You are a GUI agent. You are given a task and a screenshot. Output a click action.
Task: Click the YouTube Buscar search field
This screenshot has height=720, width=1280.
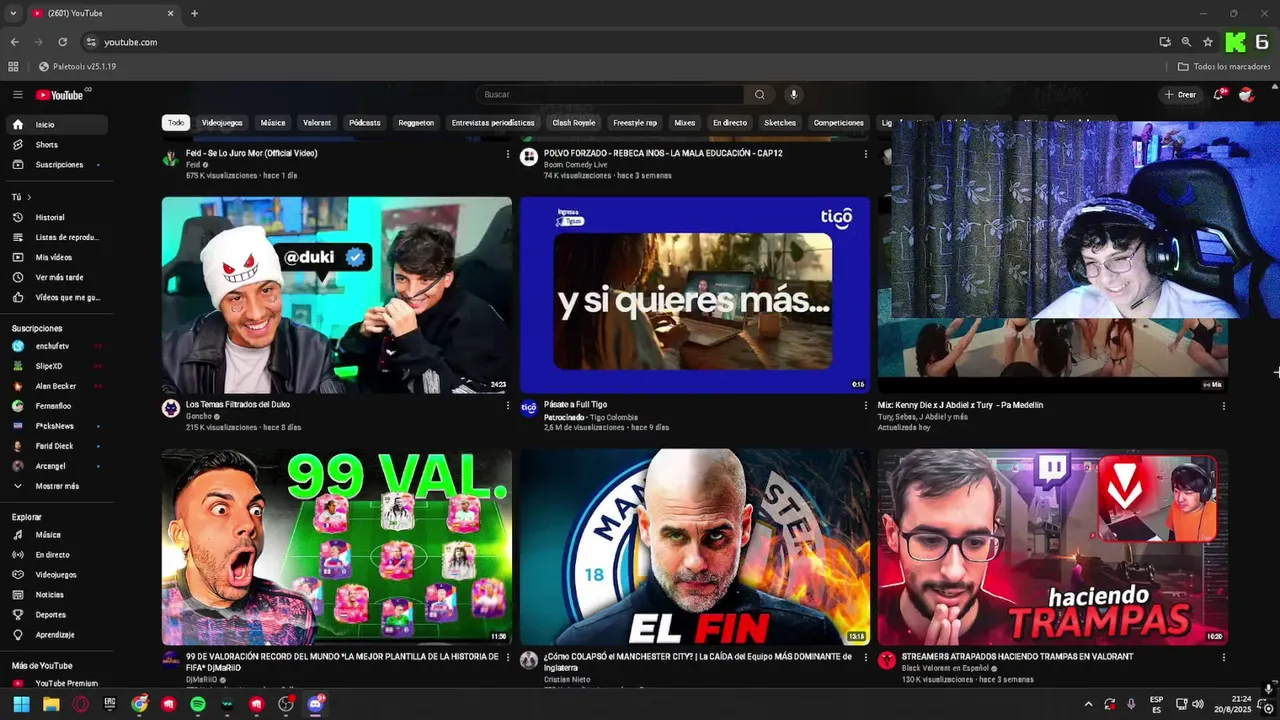point(610,95)
